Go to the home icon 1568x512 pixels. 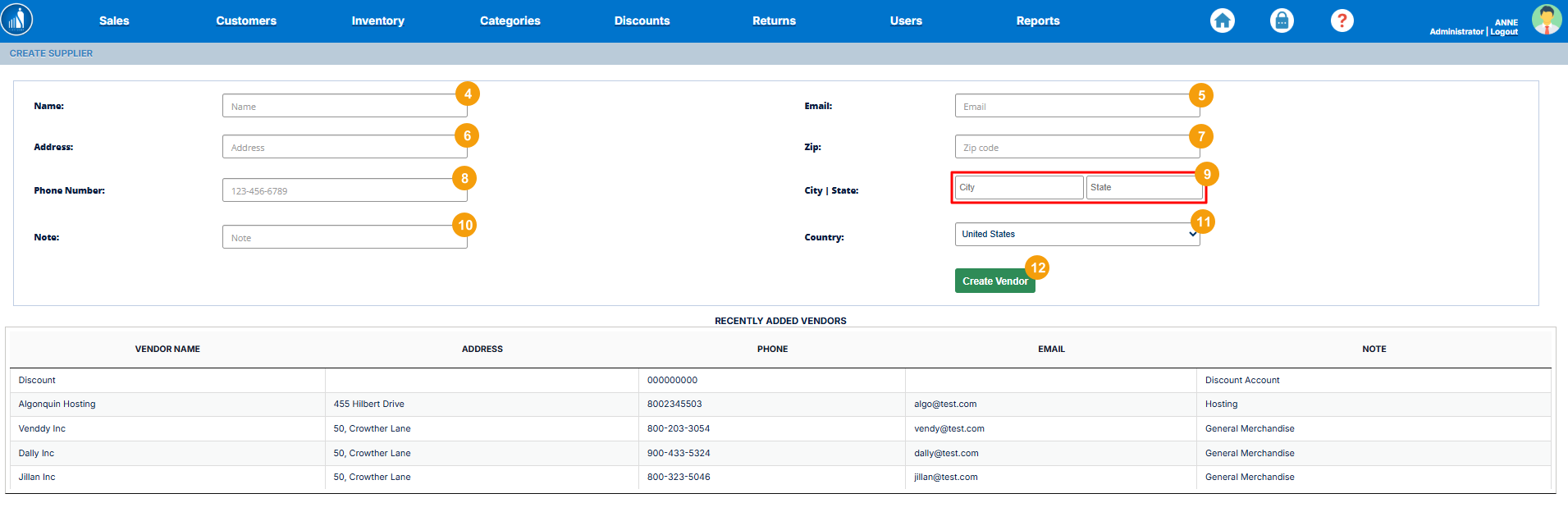[1222, 21]
